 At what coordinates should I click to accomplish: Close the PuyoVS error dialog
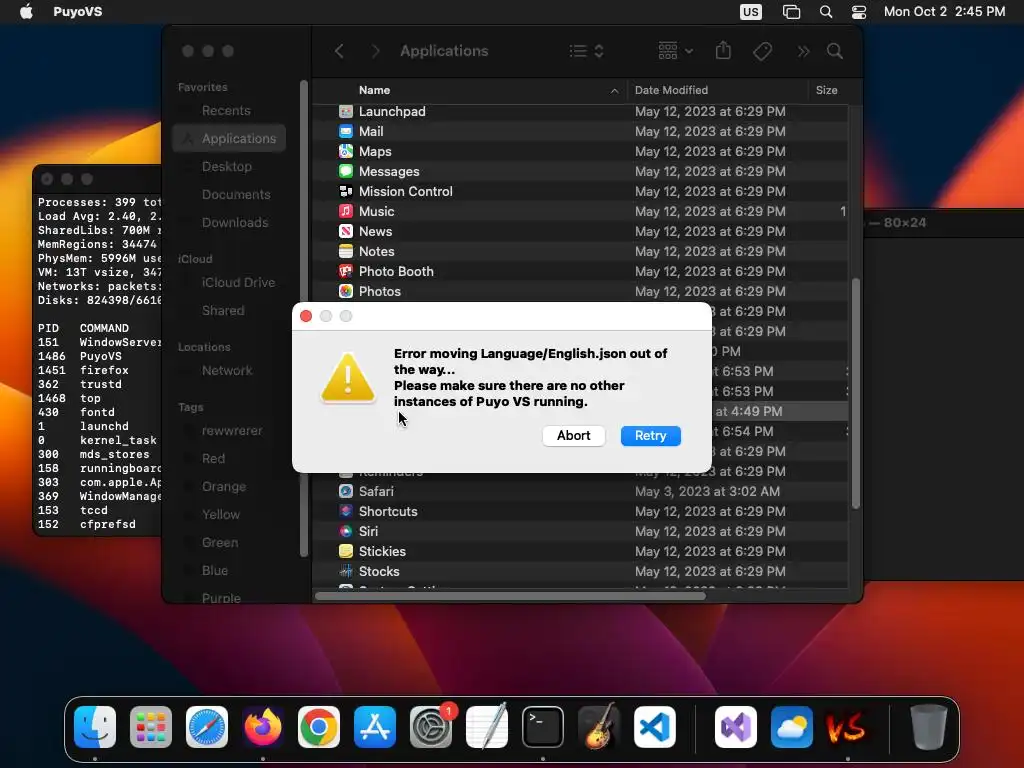pyautogui.click(x=306, y=316)
